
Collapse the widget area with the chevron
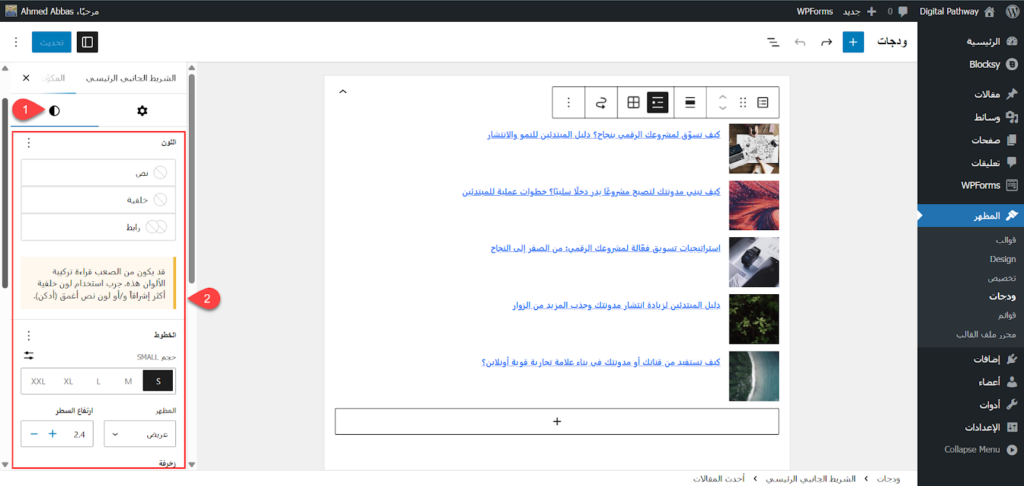click(343, 92)
